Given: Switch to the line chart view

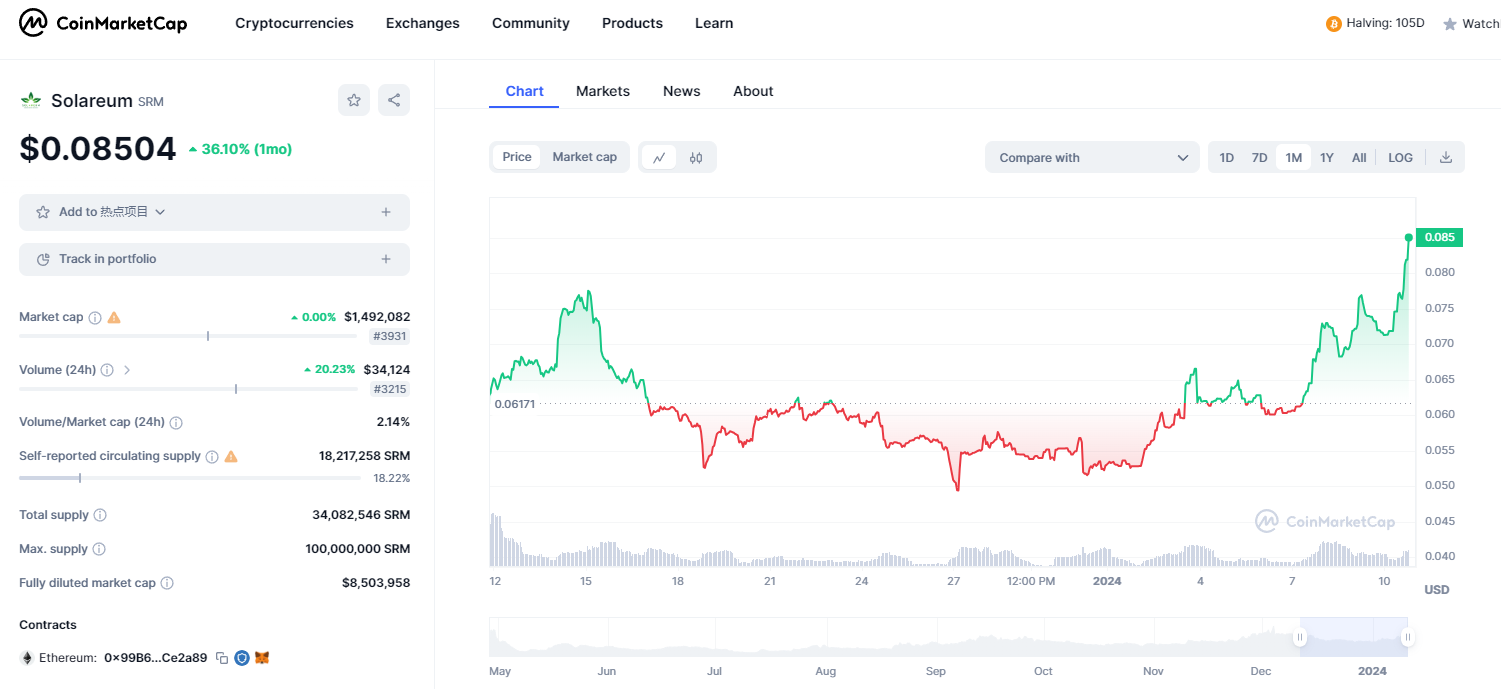Looking at the screenshot, I should pyautogui.click(x=659, y=157).
